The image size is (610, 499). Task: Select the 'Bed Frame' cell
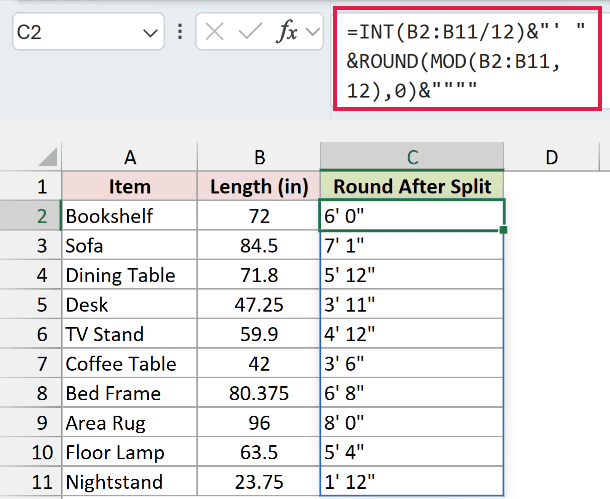pos(130,393)
